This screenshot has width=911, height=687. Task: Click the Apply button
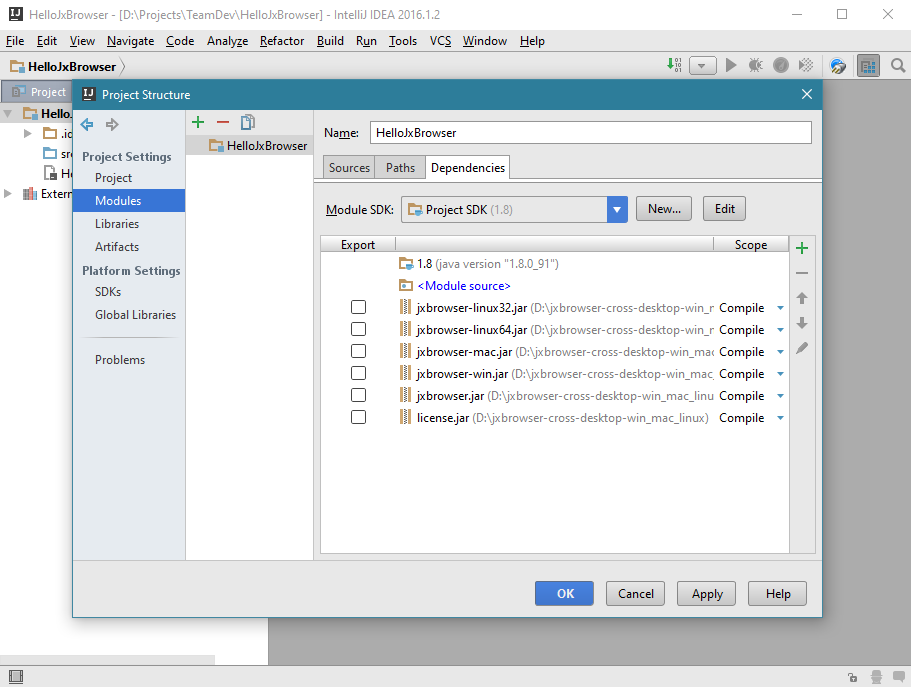coord(706,593)
